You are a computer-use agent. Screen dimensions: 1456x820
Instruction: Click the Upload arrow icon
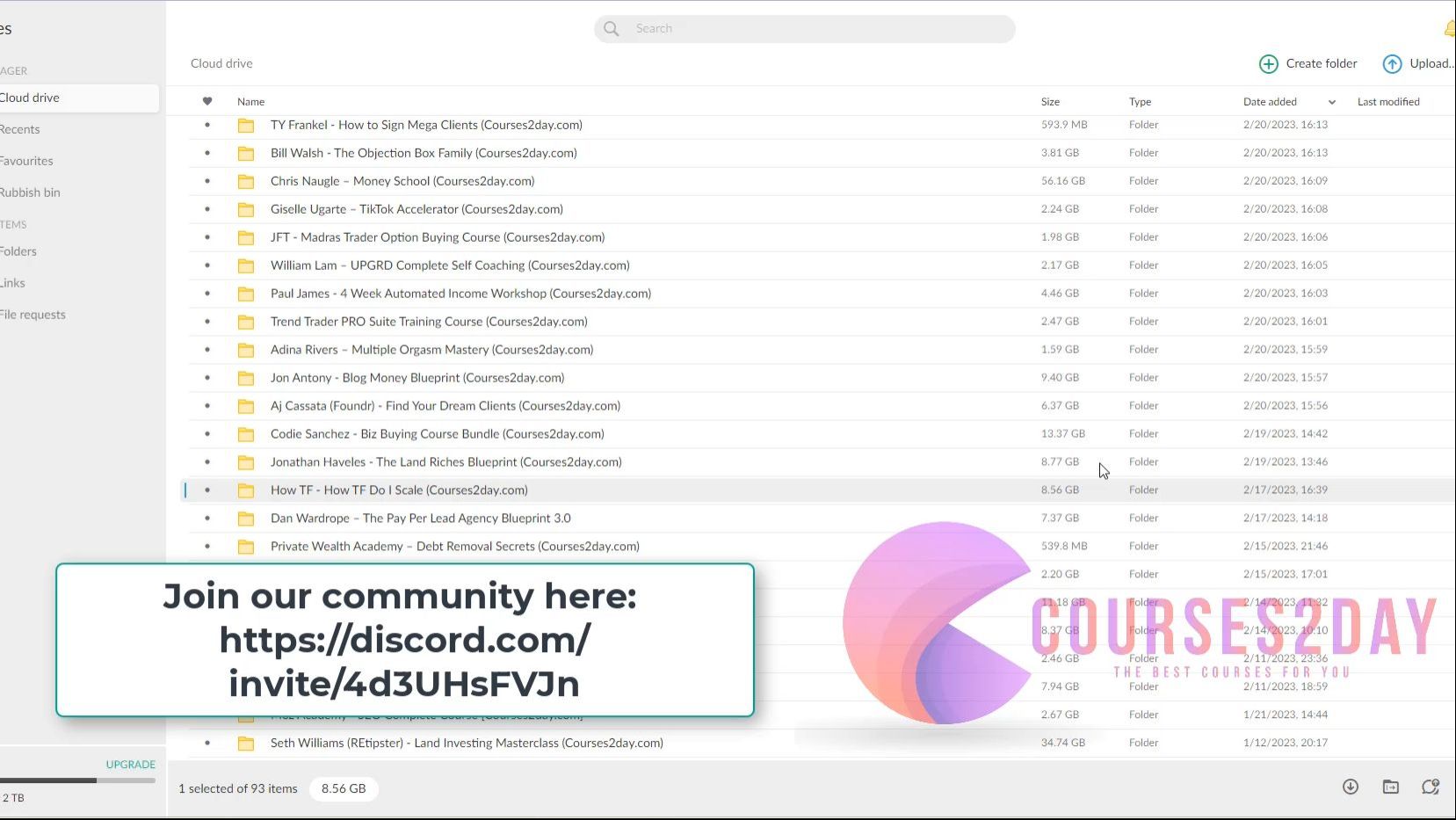[x=1392, y=63]
